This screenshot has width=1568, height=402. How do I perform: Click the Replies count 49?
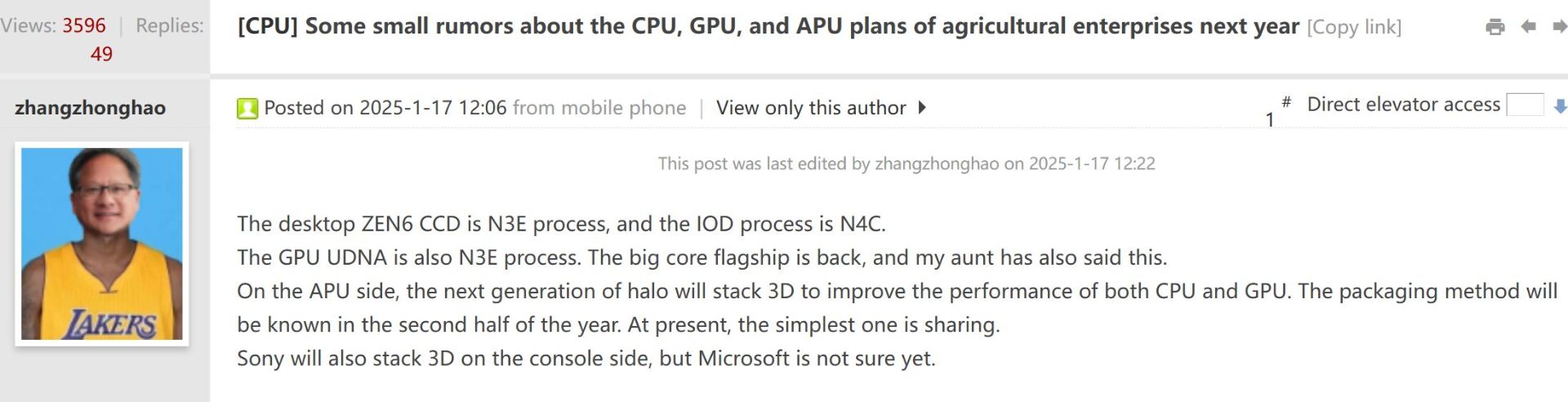[101, 54]
